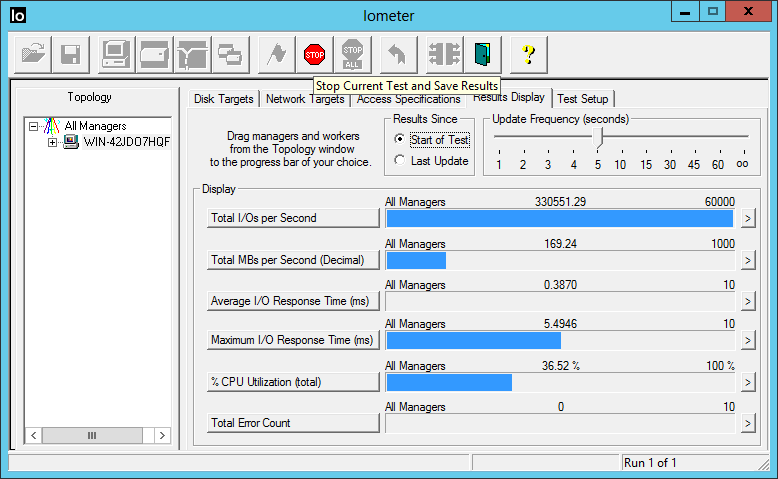Click the Iometer logo in title bar
Screen dimensions: 778x479
click(x=18, y=15)
